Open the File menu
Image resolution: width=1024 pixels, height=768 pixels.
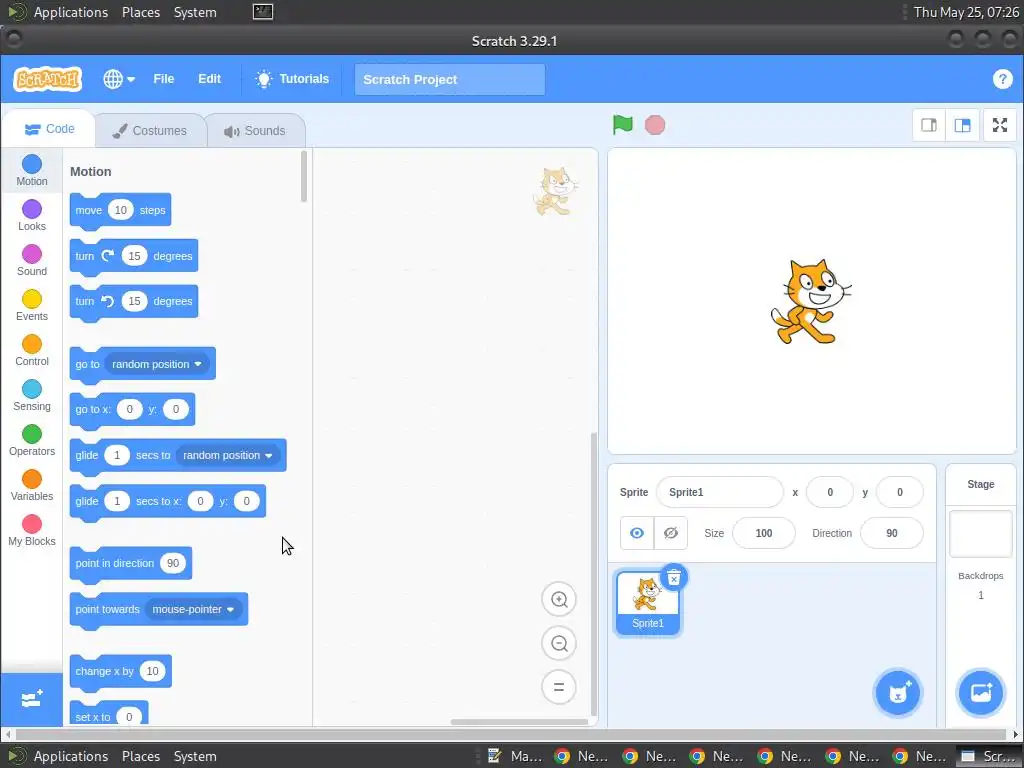point(163,79)
